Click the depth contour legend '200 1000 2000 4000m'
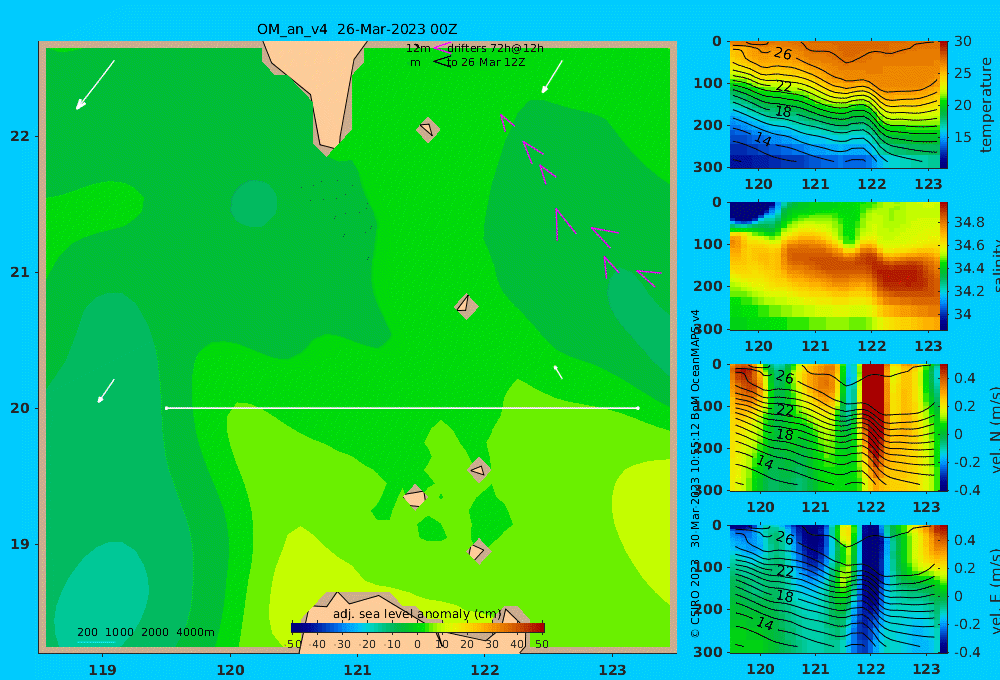Image resolution: width=1000 pixels, height=680 pixels. point(145,632)
